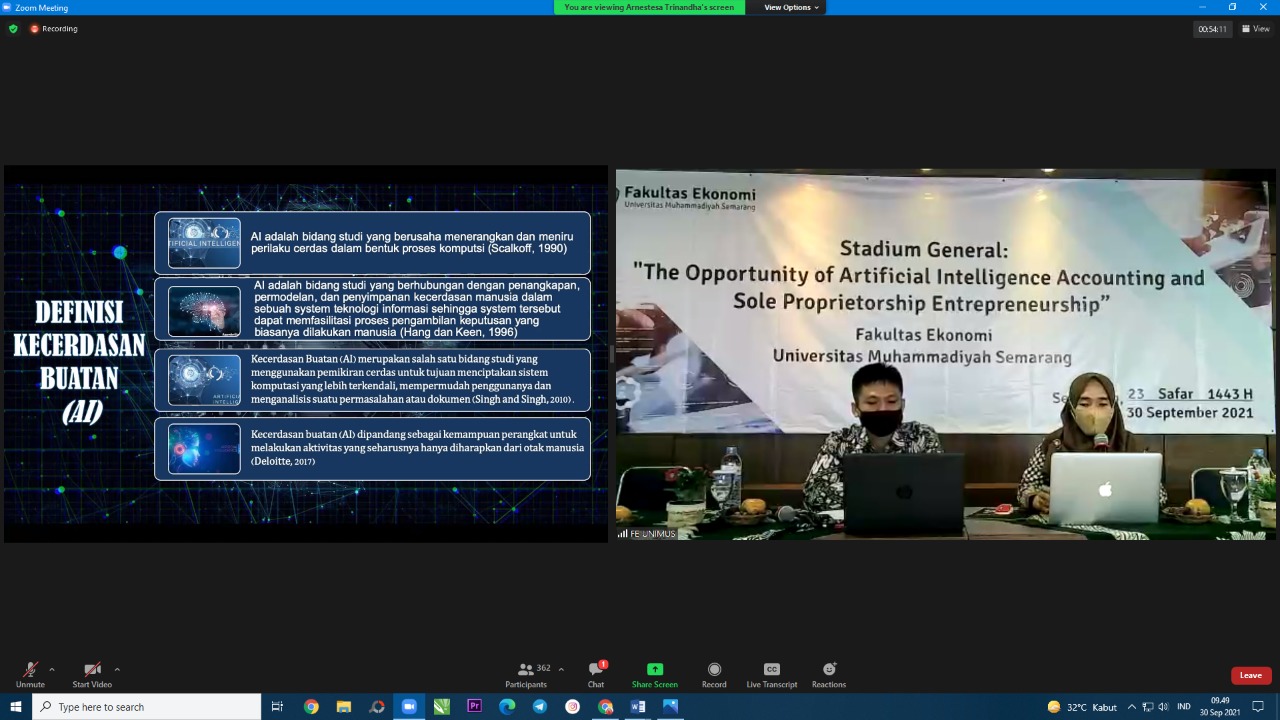The image size is (1280, 720).
Task: Open the View layout menu
Action: click(x=1255, y=29)
